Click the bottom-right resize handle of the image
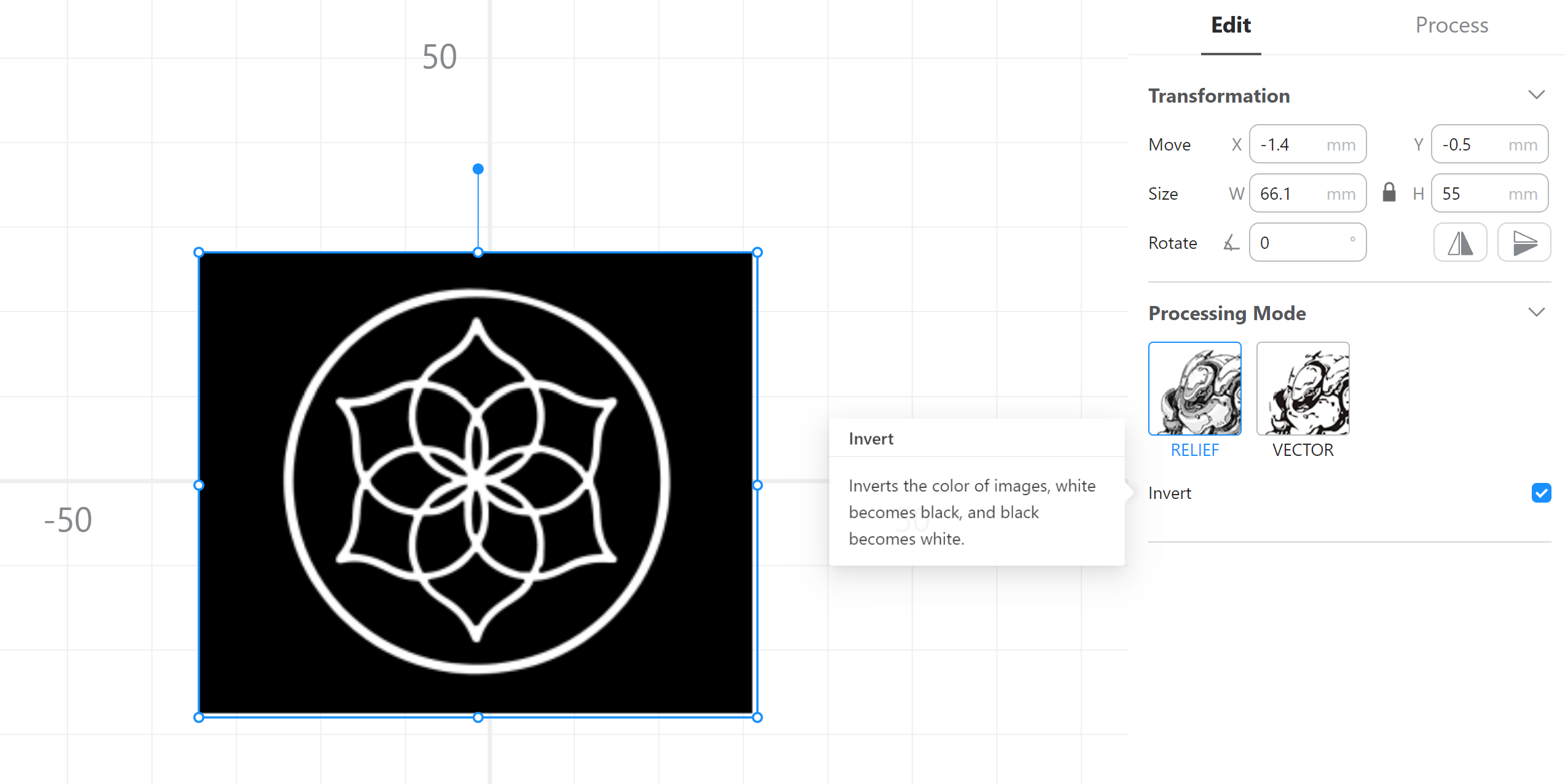Image resolution: width=1565 pixels, height=784 pixels. pos(757,717)
